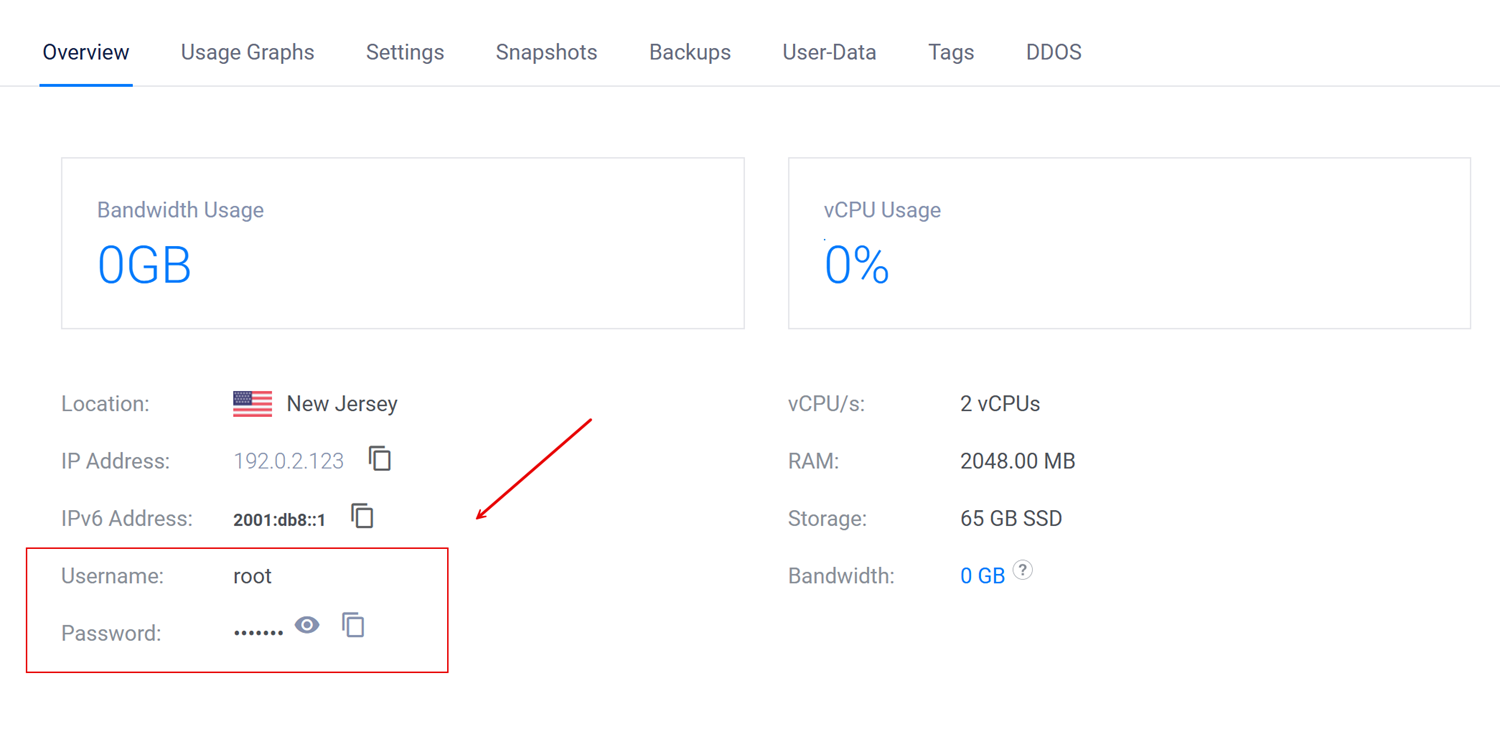This screenshot has height=729, width=1500.
Task: Click the New Jersey location text
Action: pos(342,404)
